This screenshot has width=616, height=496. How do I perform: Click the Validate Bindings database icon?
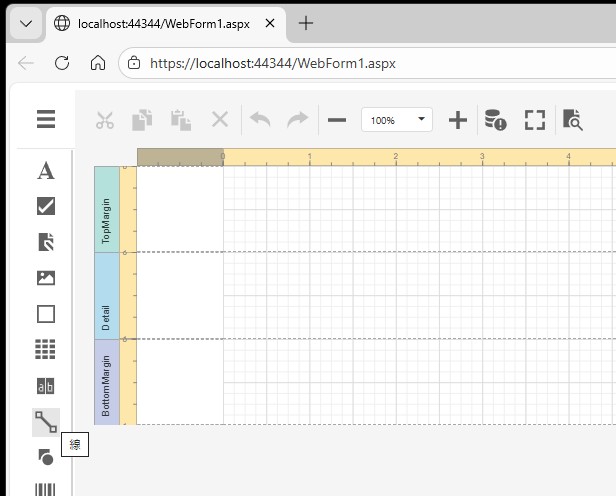495,120
